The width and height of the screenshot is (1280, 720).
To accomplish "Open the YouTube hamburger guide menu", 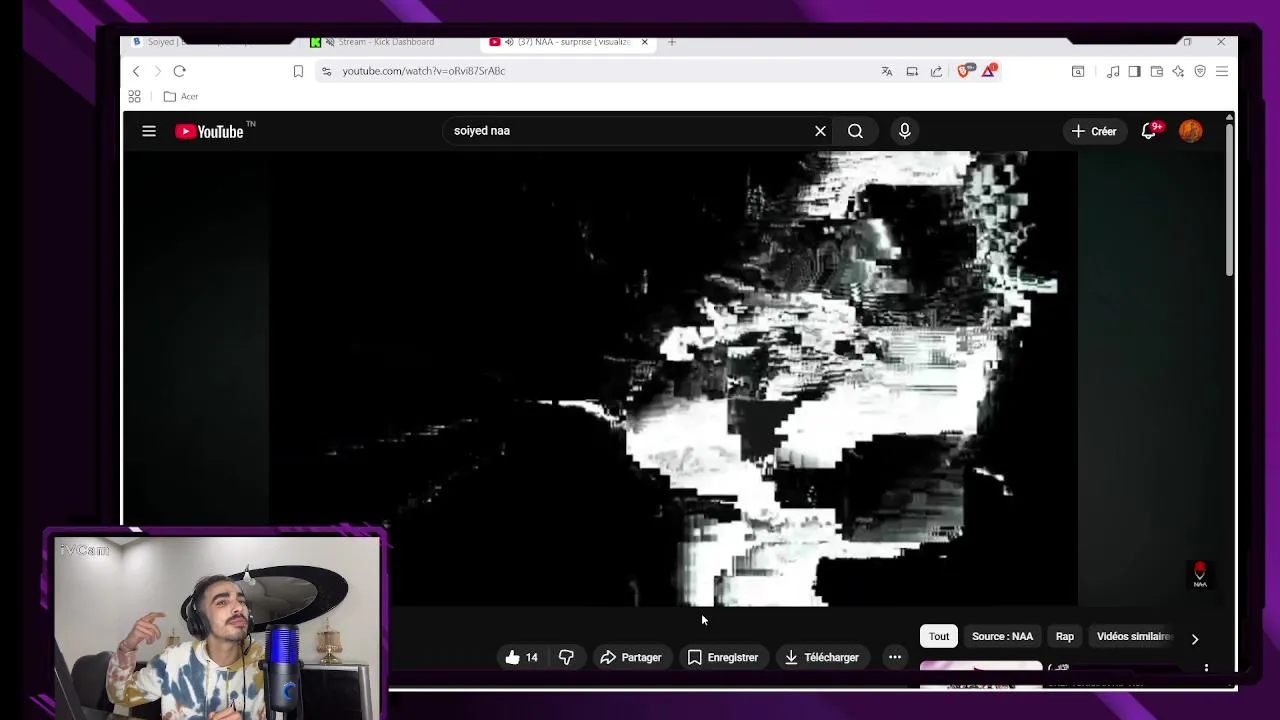I will (149, 131).
